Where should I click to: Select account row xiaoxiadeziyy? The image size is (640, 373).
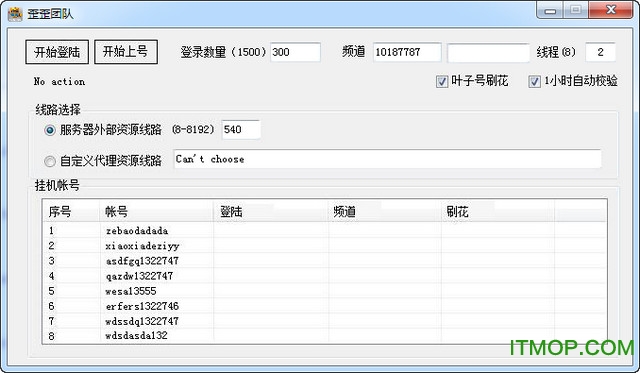324,246
